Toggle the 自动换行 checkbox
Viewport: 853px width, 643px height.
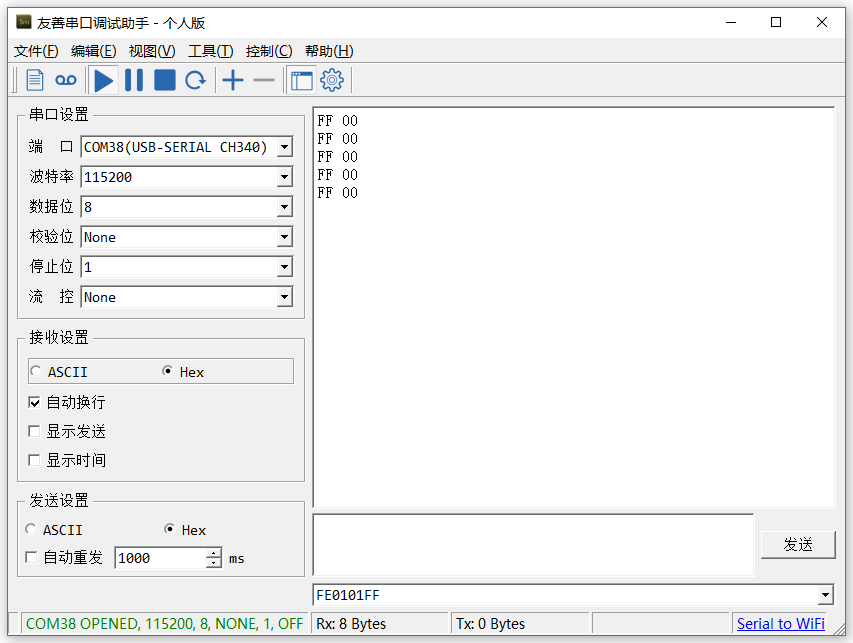[34, 403]
